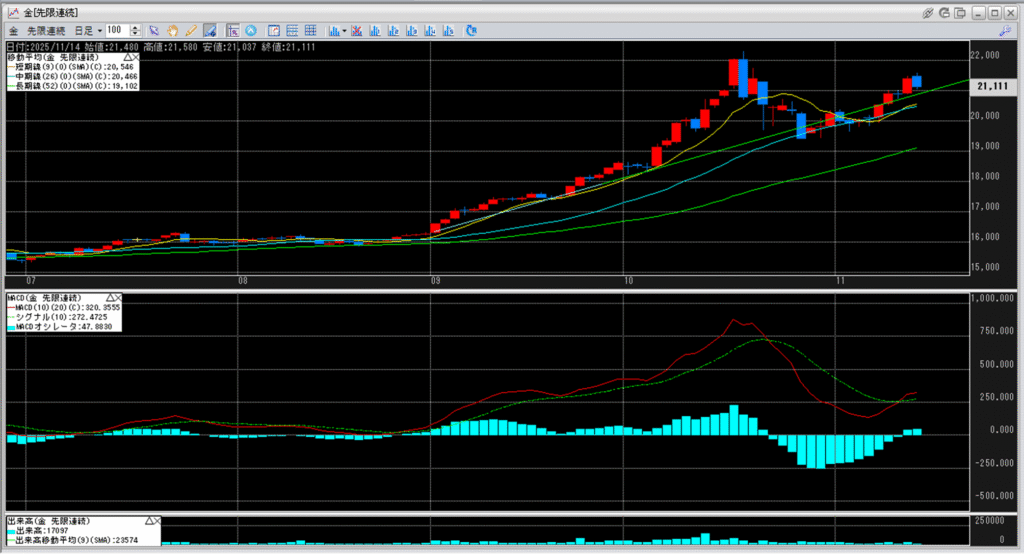Expand the chart indicator dropdown arrow
The height and width of the screenshot is (554, 1024).
(344, 31)
